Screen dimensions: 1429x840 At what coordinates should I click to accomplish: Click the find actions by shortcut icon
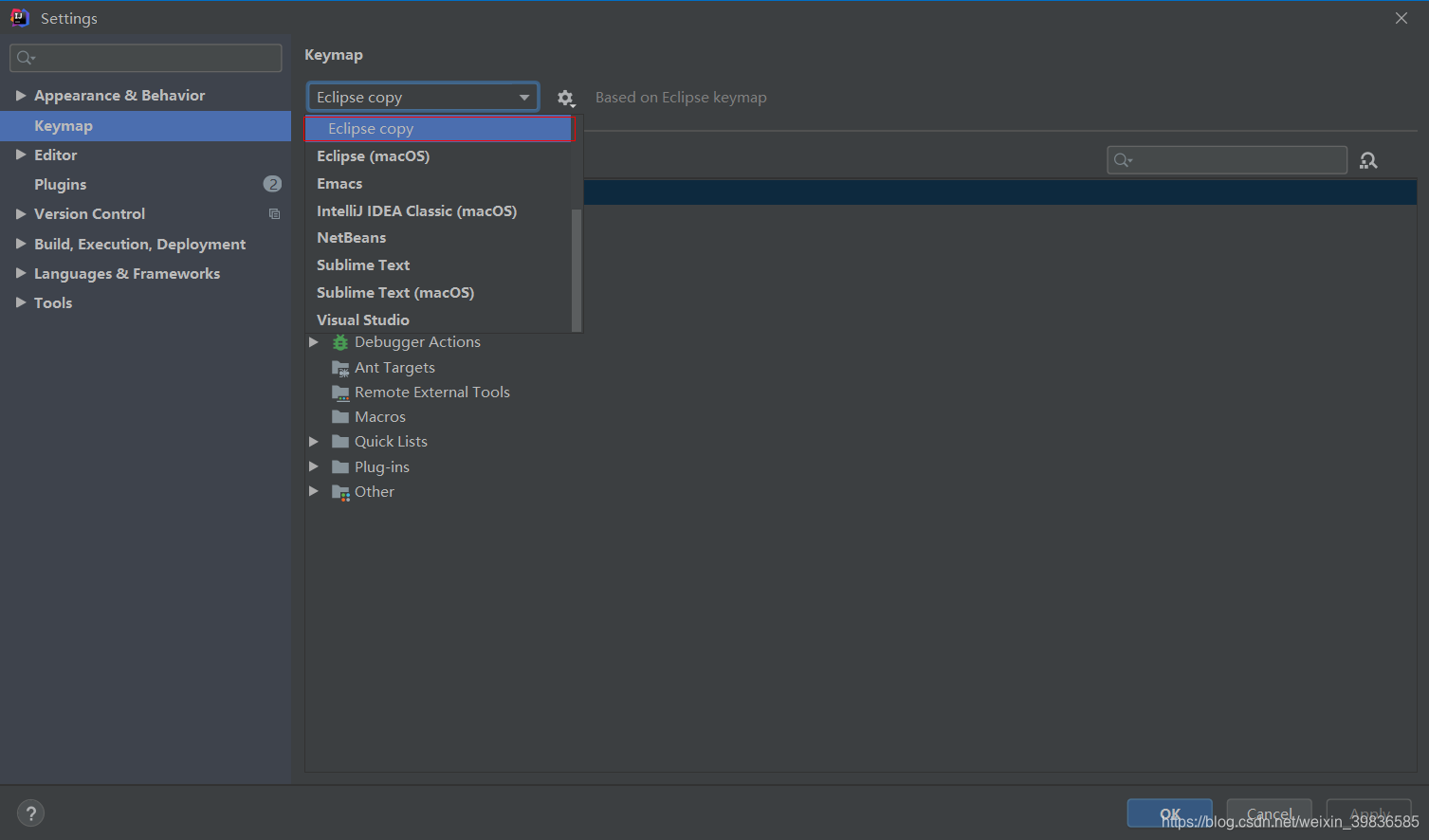1368,160
